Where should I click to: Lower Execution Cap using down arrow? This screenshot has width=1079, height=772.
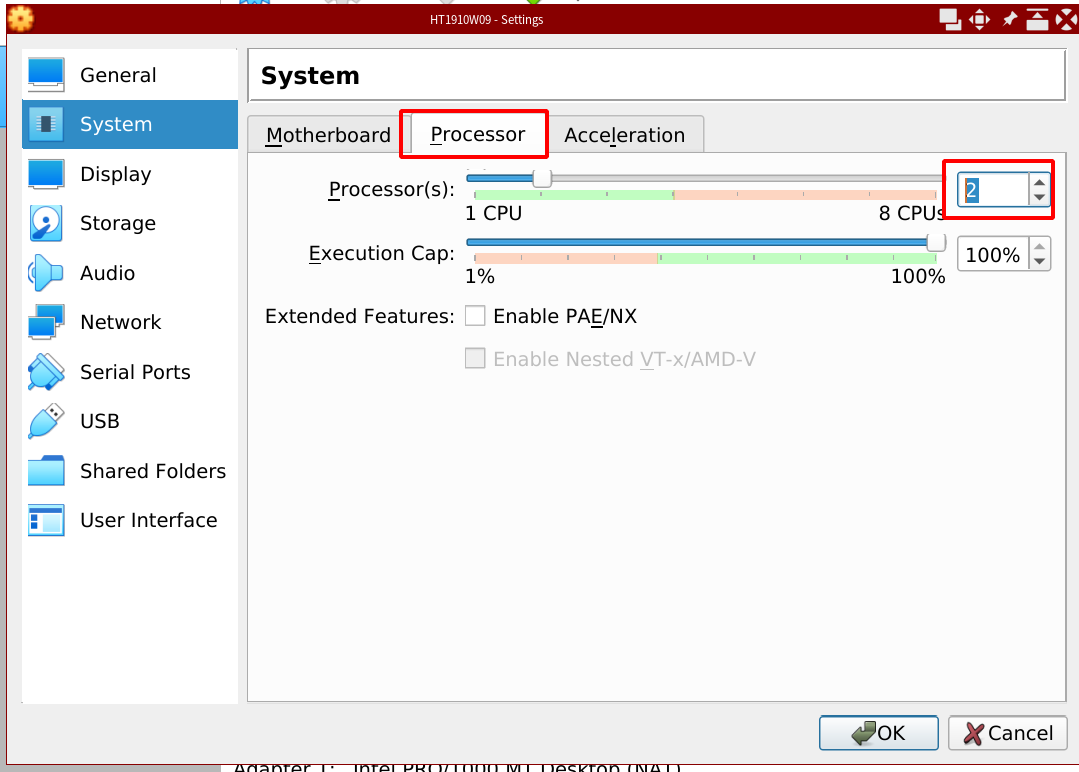pyautogui.click(x=1040, y=262)
